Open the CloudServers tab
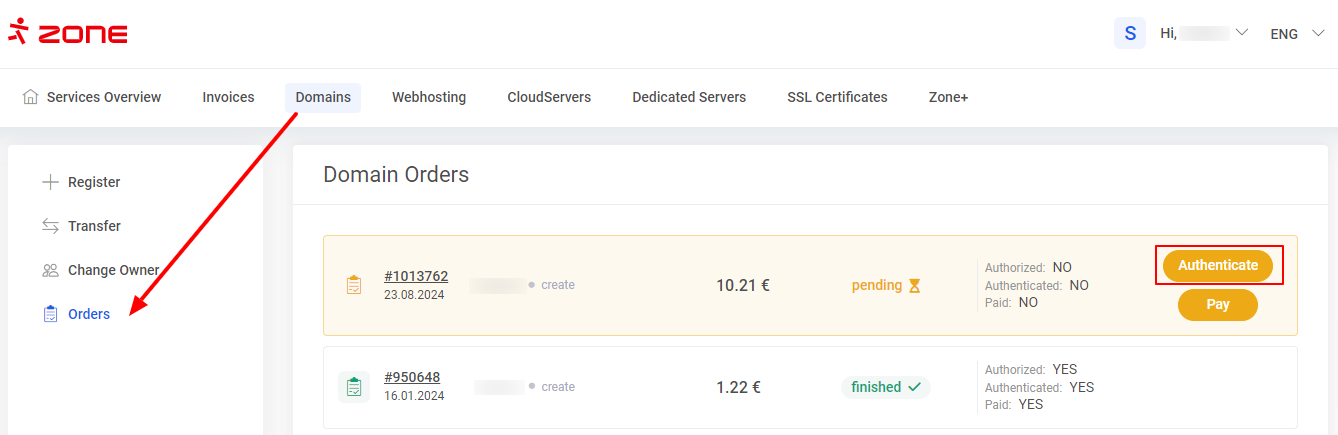Screen dimensions: 1338x435 [549, 97]
